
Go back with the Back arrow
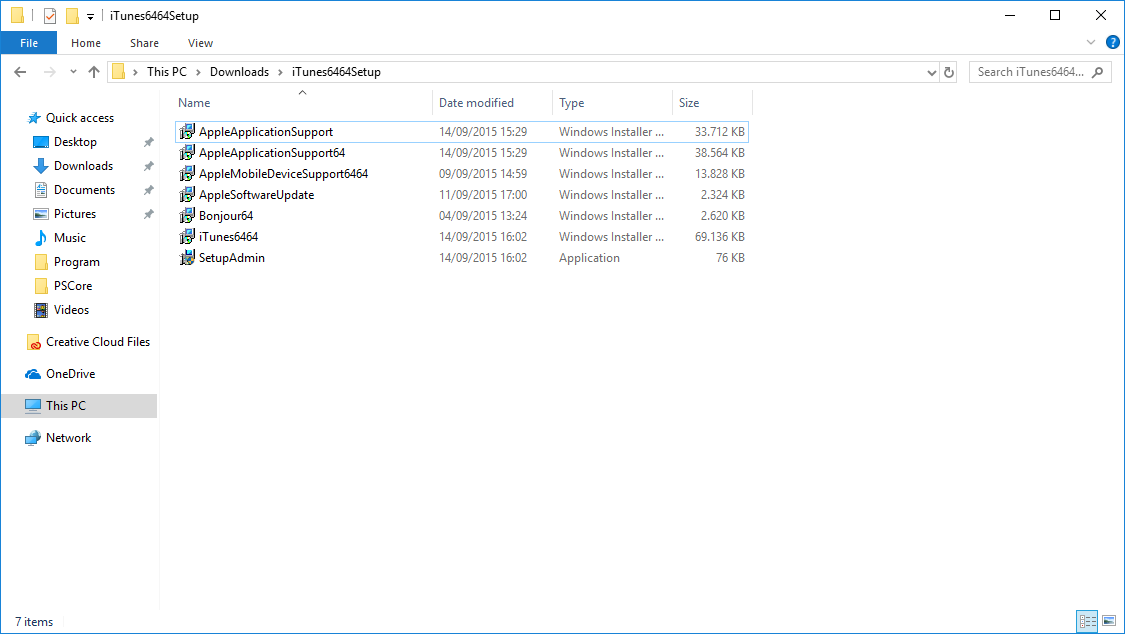[x=20, y=72]
